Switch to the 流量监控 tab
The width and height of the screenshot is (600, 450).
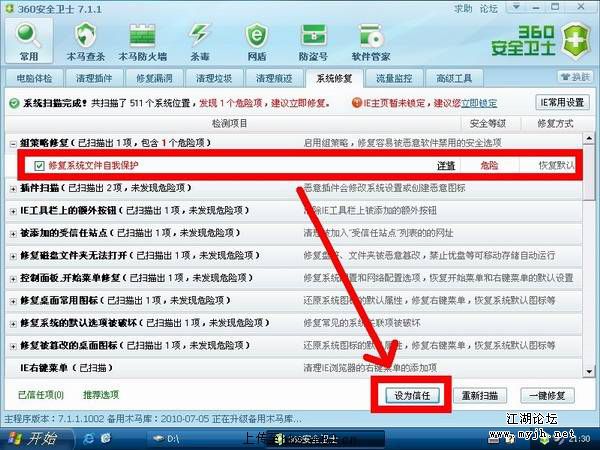(x=394, y=78)
